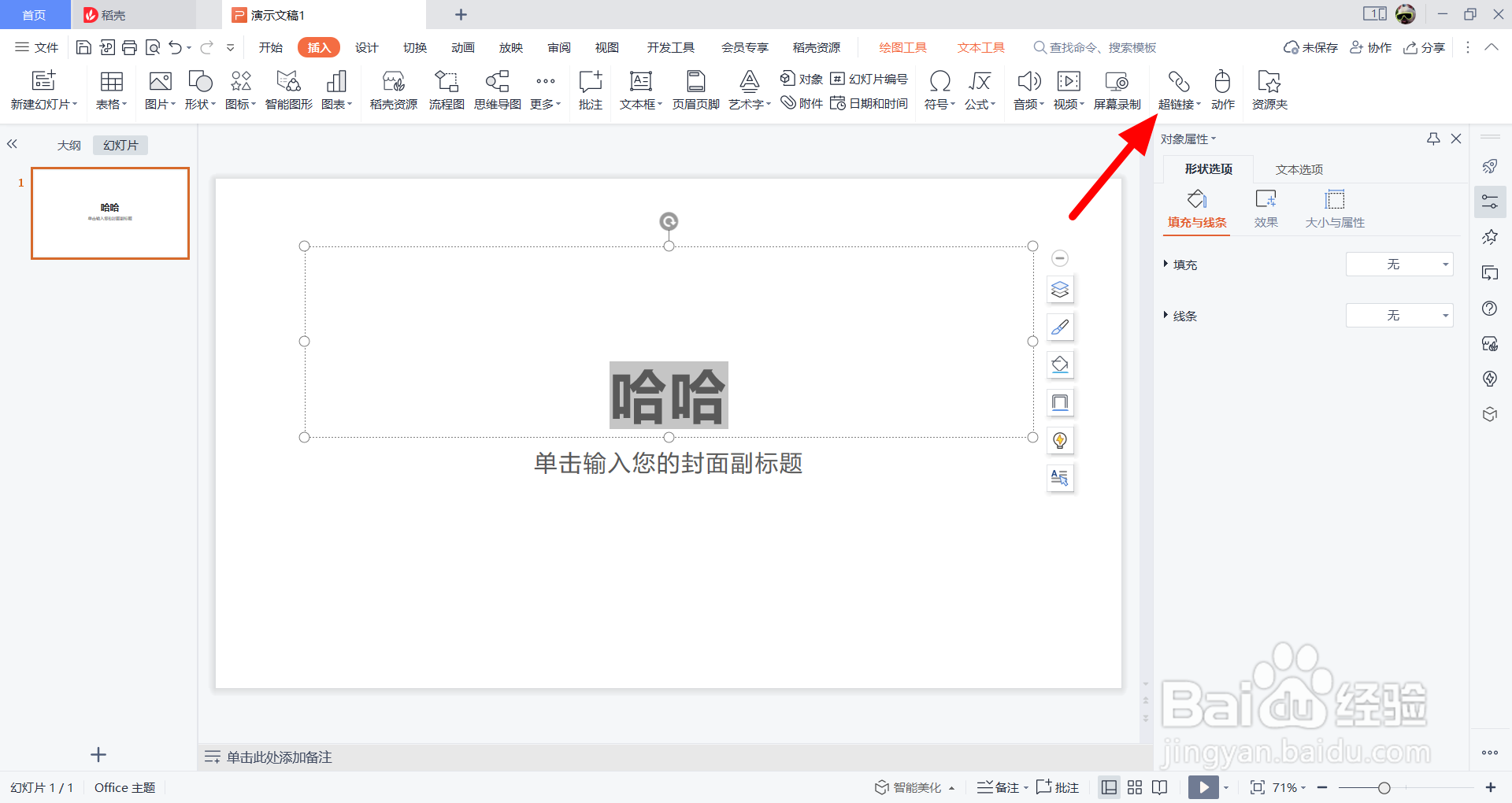Switch to the 设计 ribbon tab
This screenshot has width=1512, height=803.
tap(365, 46)
